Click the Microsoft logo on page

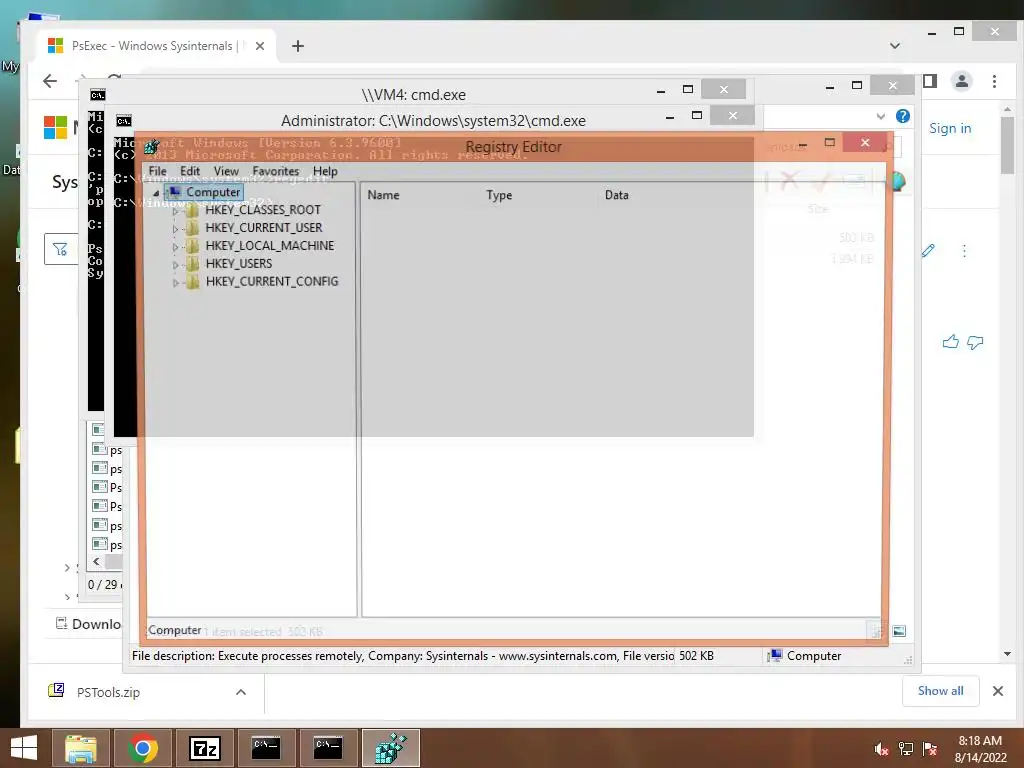[x=56, y=127]
